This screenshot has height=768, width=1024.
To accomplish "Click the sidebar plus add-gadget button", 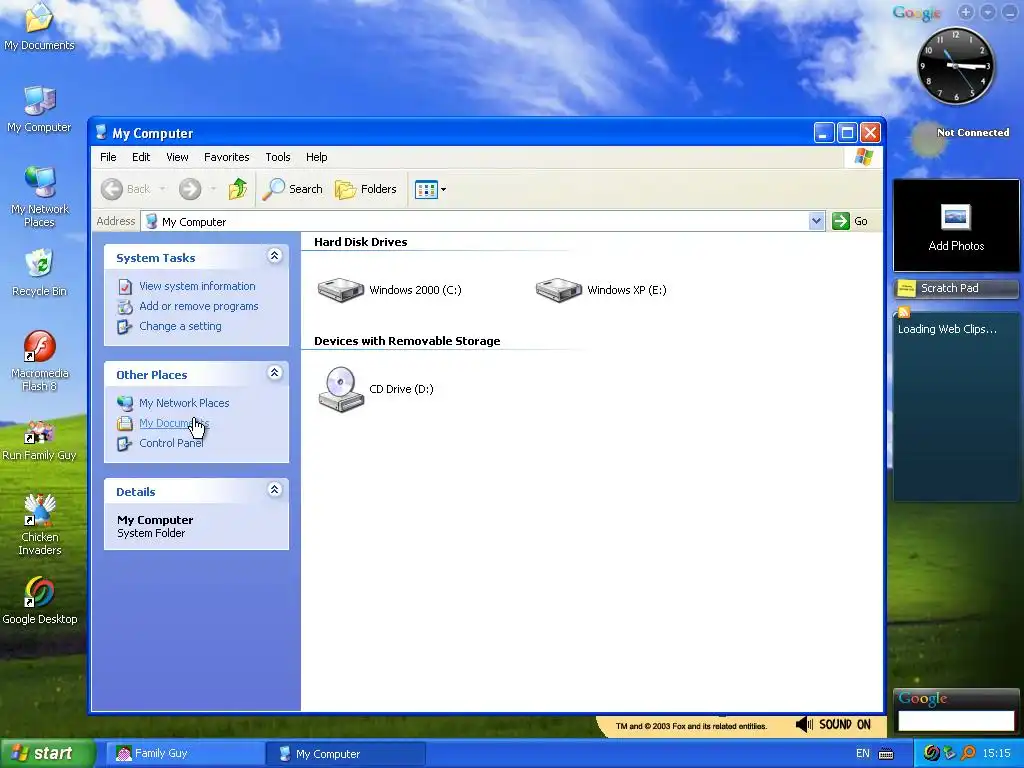I will 966,12.
